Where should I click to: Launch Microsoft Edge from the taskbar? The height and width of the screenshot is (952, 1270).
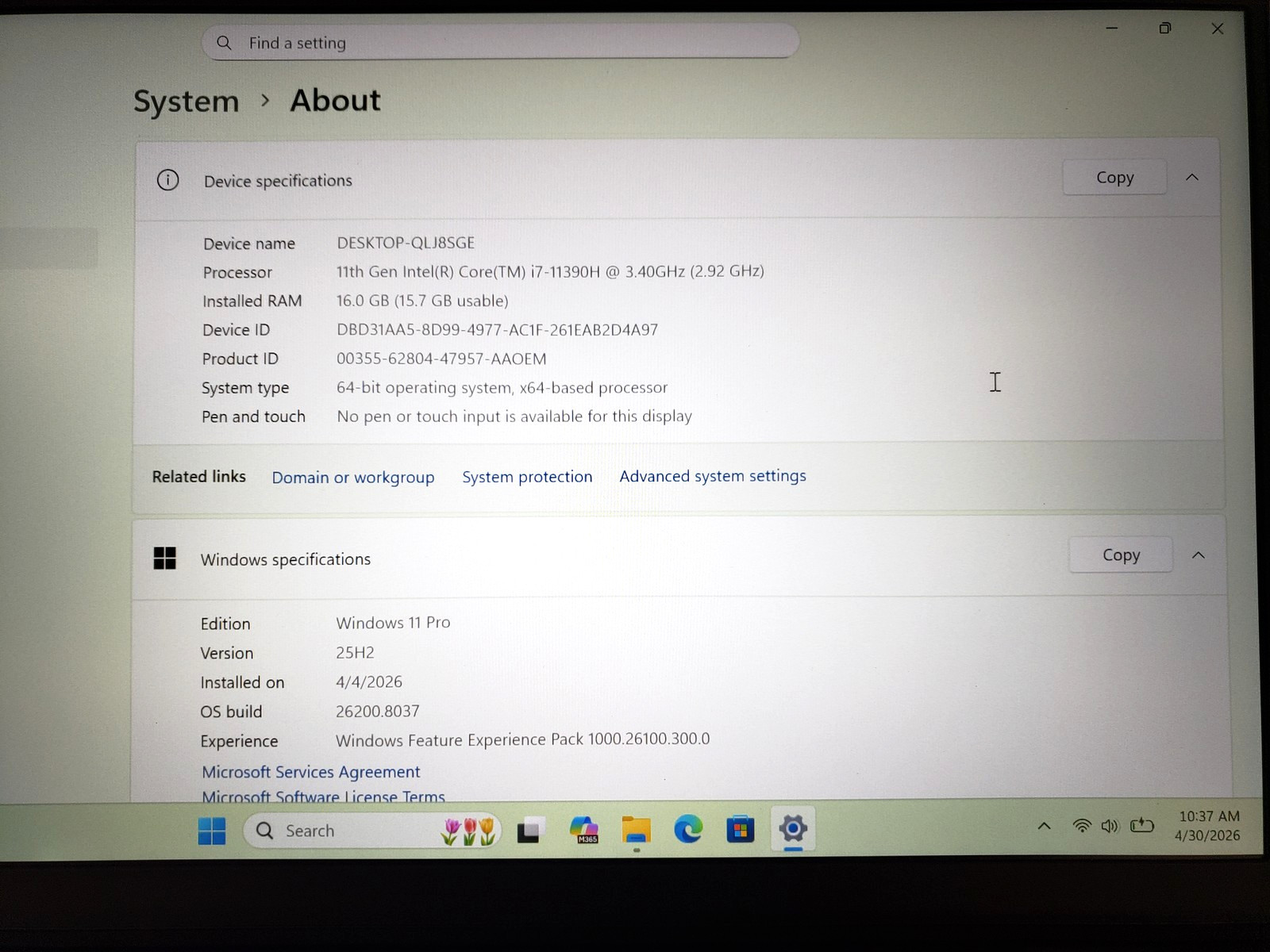688,830
